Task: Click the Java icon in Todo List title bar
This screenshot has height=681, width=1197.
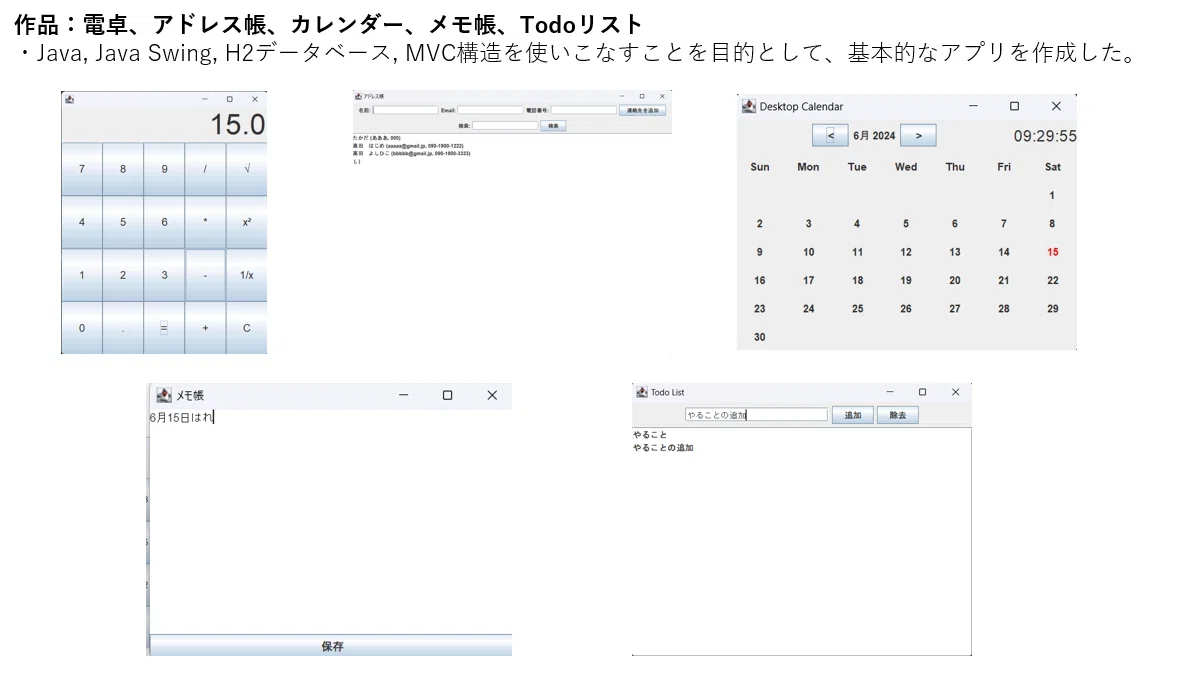Action: point(641,392)
